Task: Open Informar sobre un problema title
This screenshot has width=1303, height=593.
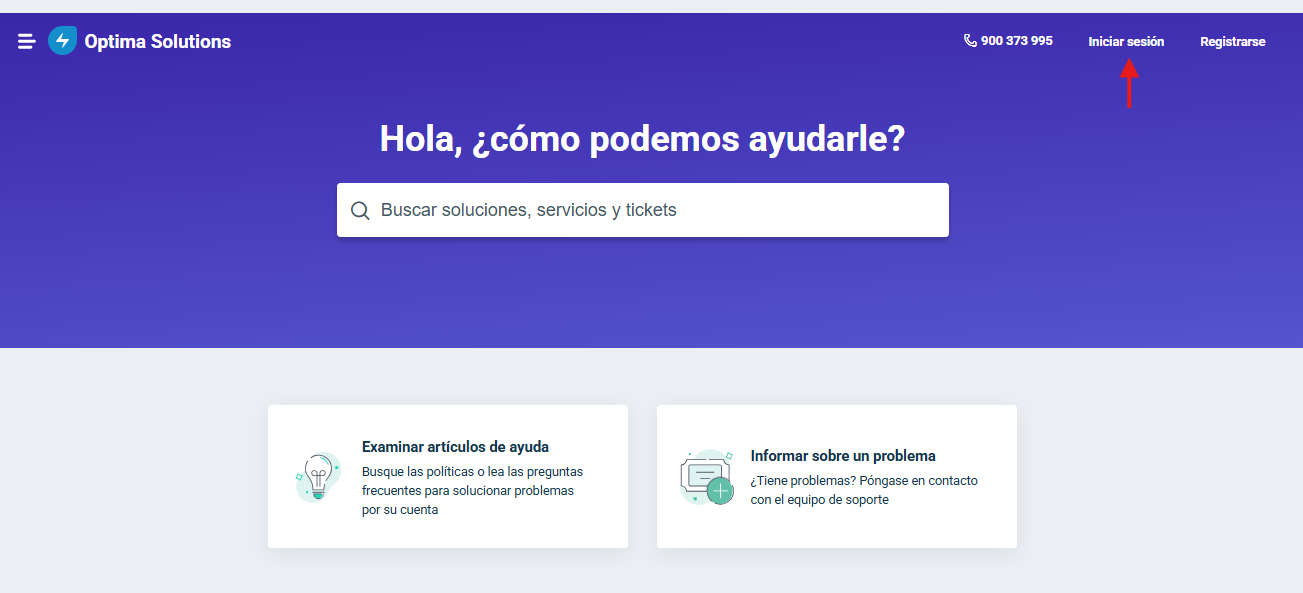Action: (843, 456)
